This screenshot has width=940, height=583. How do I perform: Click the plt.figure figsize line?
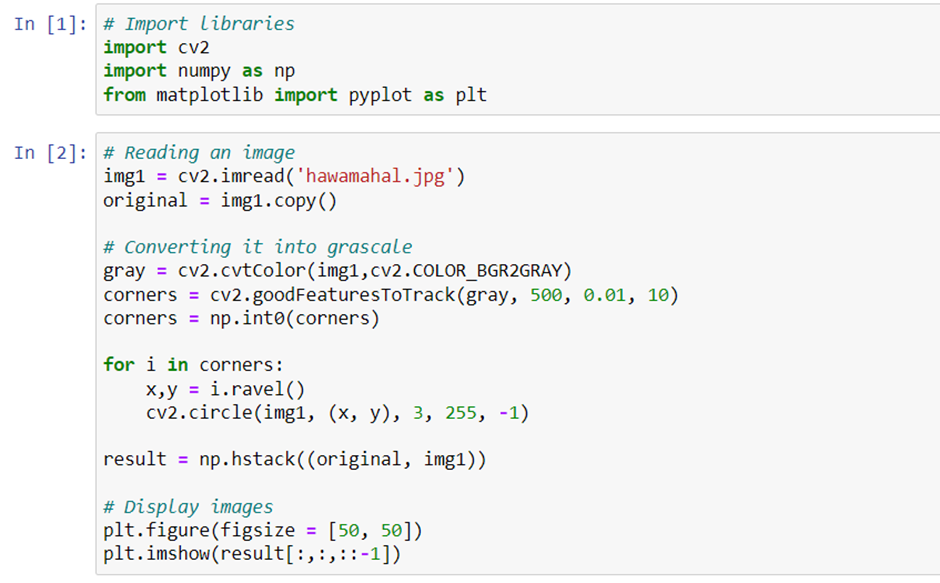click(263, 531)
